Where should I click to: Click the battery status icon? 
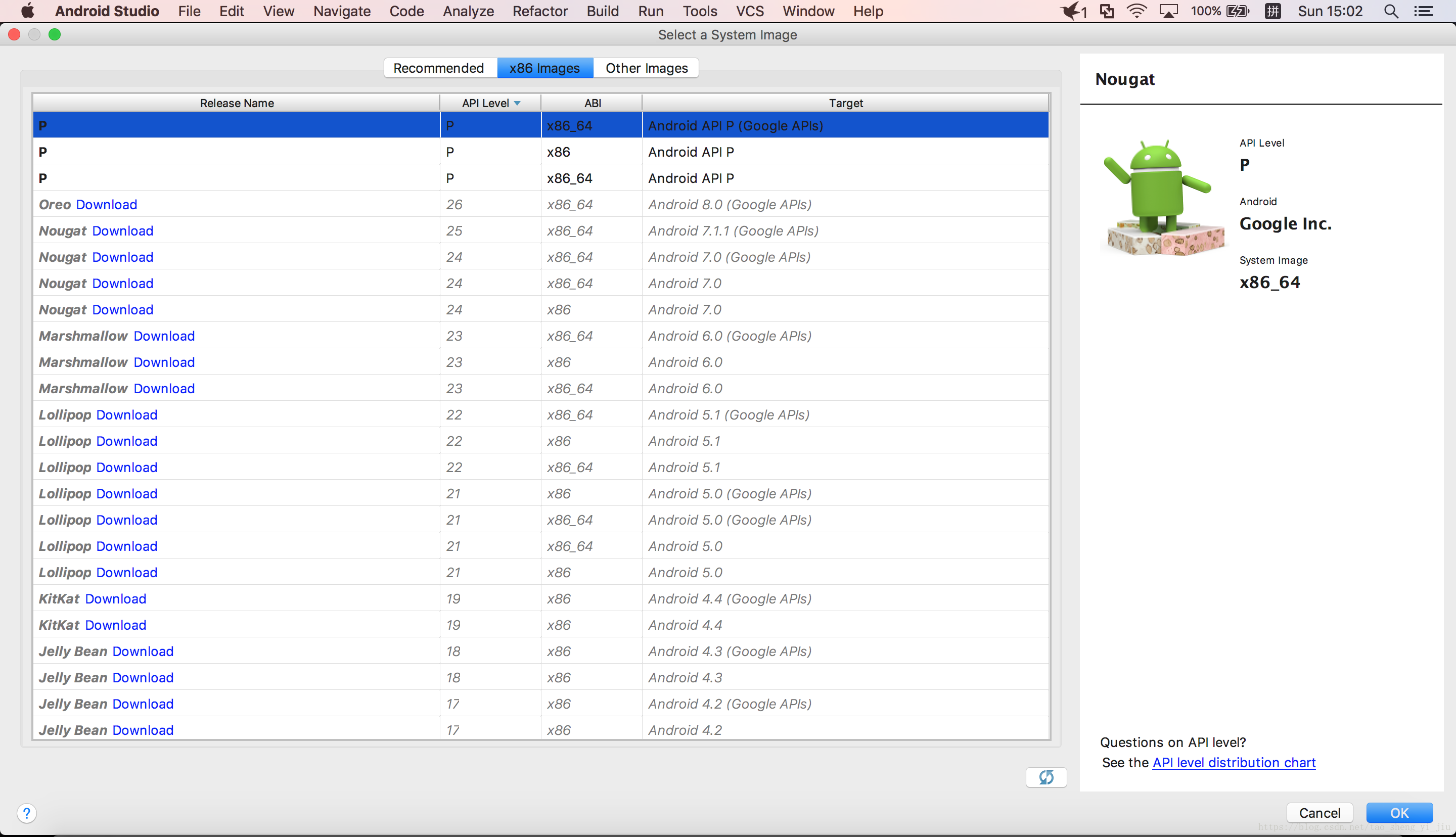[x=1238, y=11]
